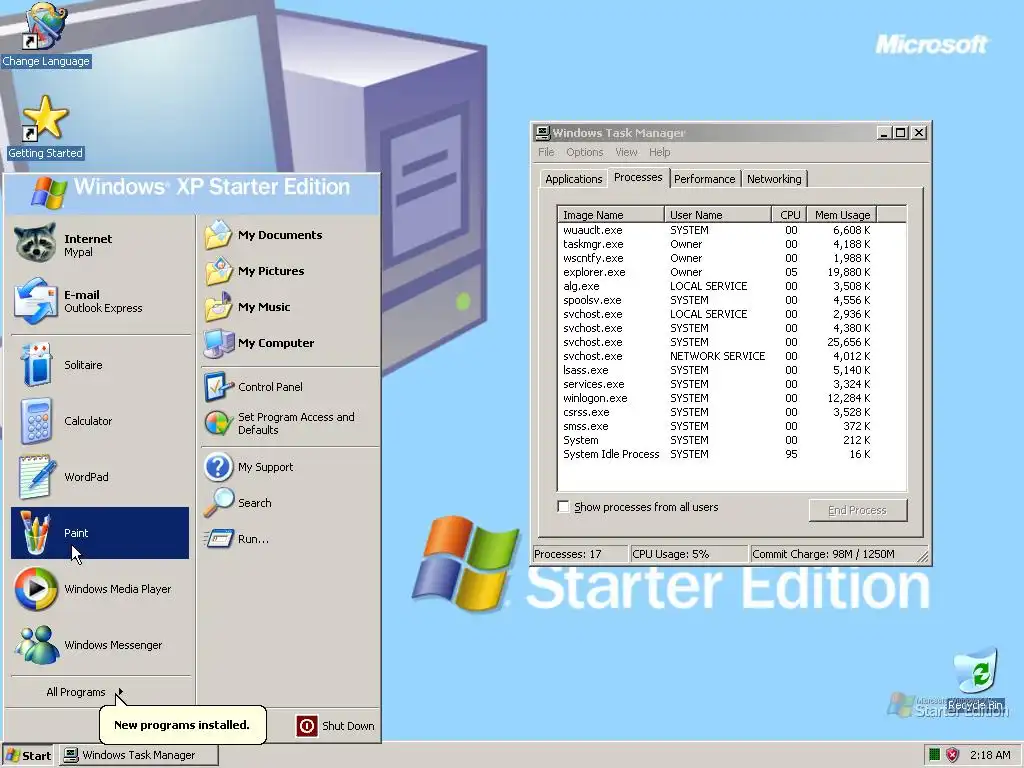Launch Paint from the Start menu
Image resolution: width=1024 pixels, height=768 pixels.
100,533
